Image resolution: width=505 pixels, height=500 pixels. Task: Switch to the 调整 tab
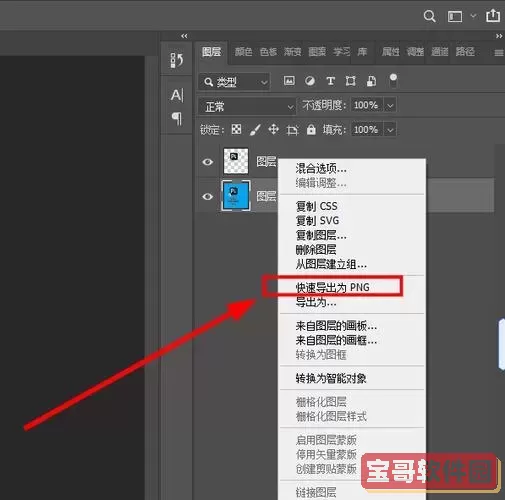(x=415, y=52)
